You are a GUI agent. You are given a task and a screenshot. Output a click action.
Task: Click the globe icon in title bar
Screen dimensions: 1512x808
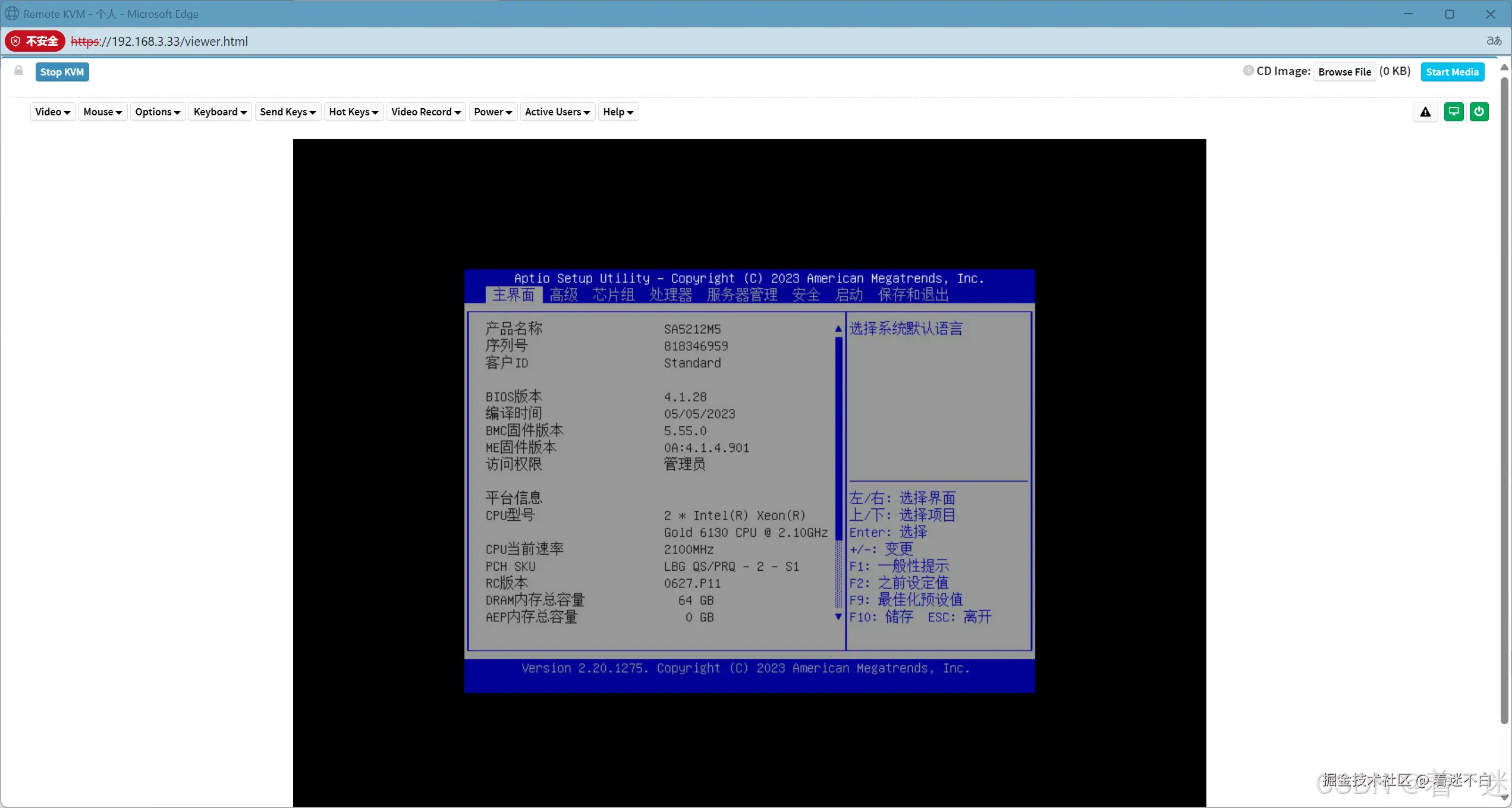point(12,14)
